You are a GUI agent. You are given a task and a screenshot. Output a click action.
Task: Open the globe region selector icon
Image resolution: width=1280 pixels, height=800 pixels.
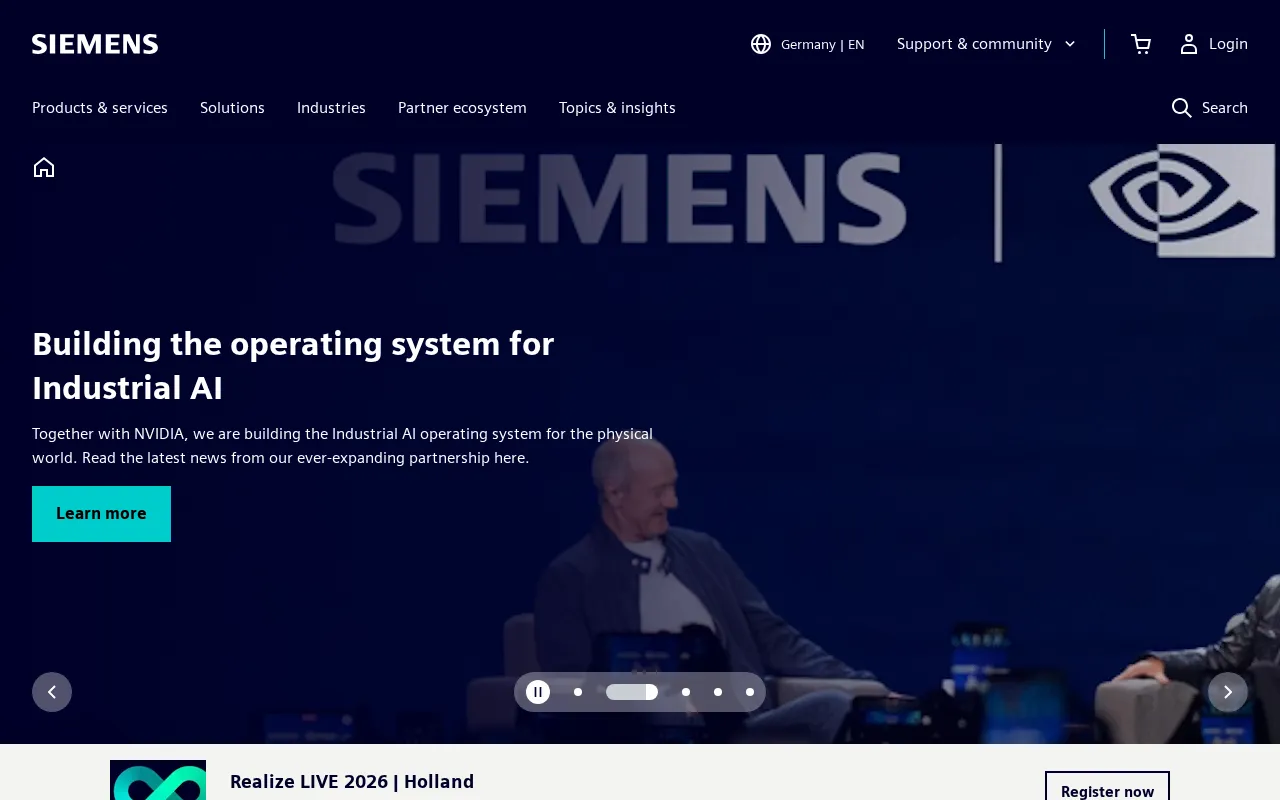761,44
